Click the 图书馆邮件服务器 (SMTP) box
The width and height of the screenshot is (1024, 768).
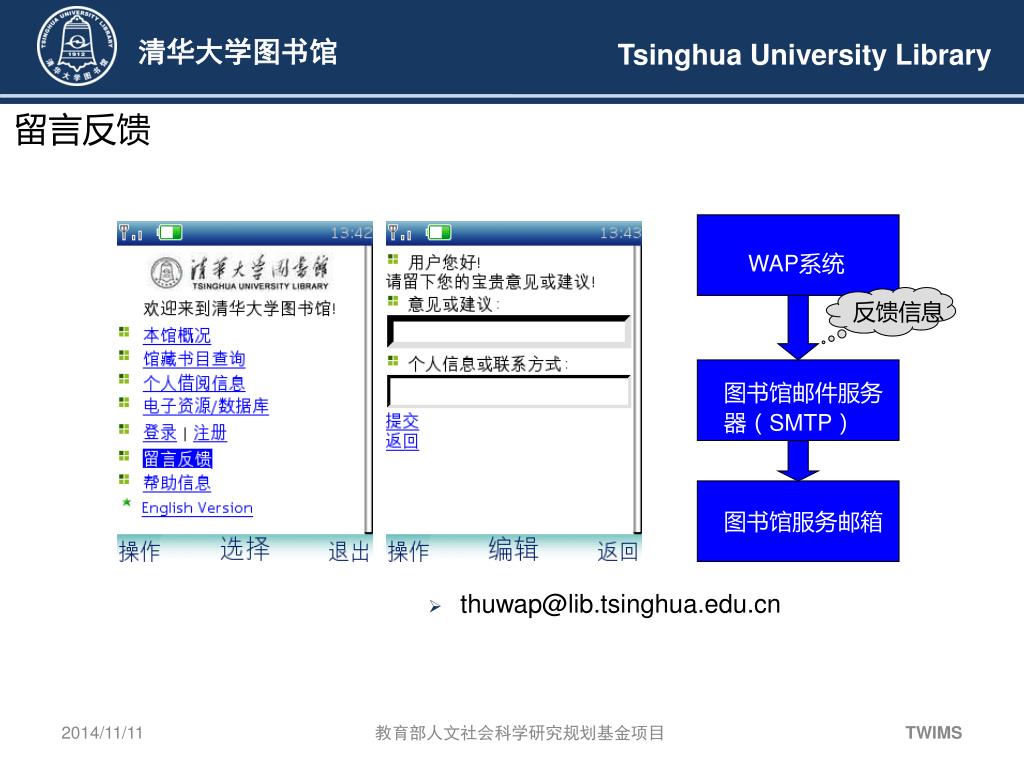pyautogui.click(x=798, y=400)
